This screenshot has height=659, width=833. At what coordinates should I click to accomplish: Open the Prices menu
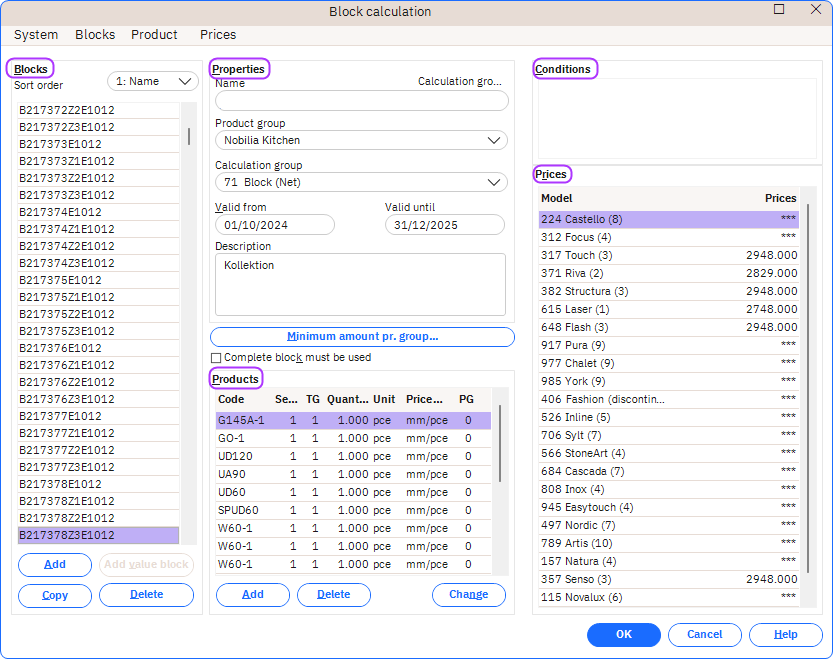218,35
